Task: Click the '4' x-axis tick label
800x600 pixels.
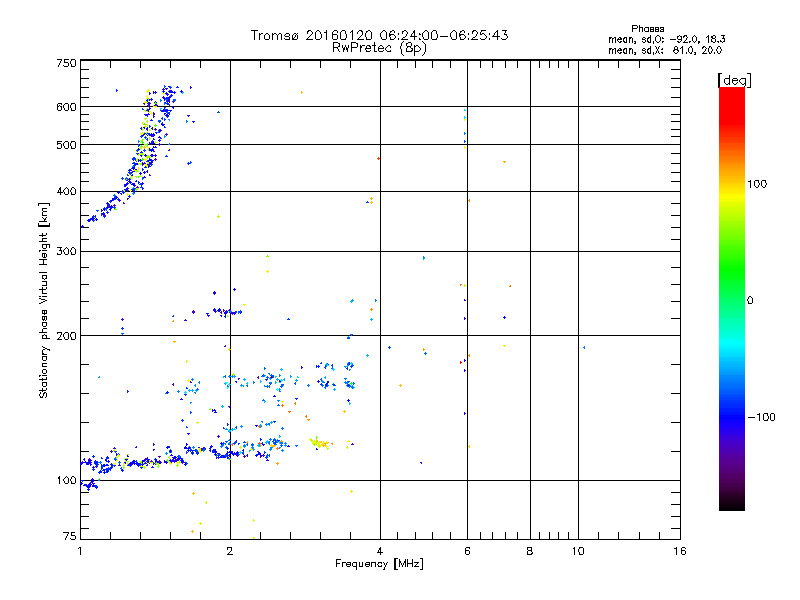Action: tap(380, 551)
